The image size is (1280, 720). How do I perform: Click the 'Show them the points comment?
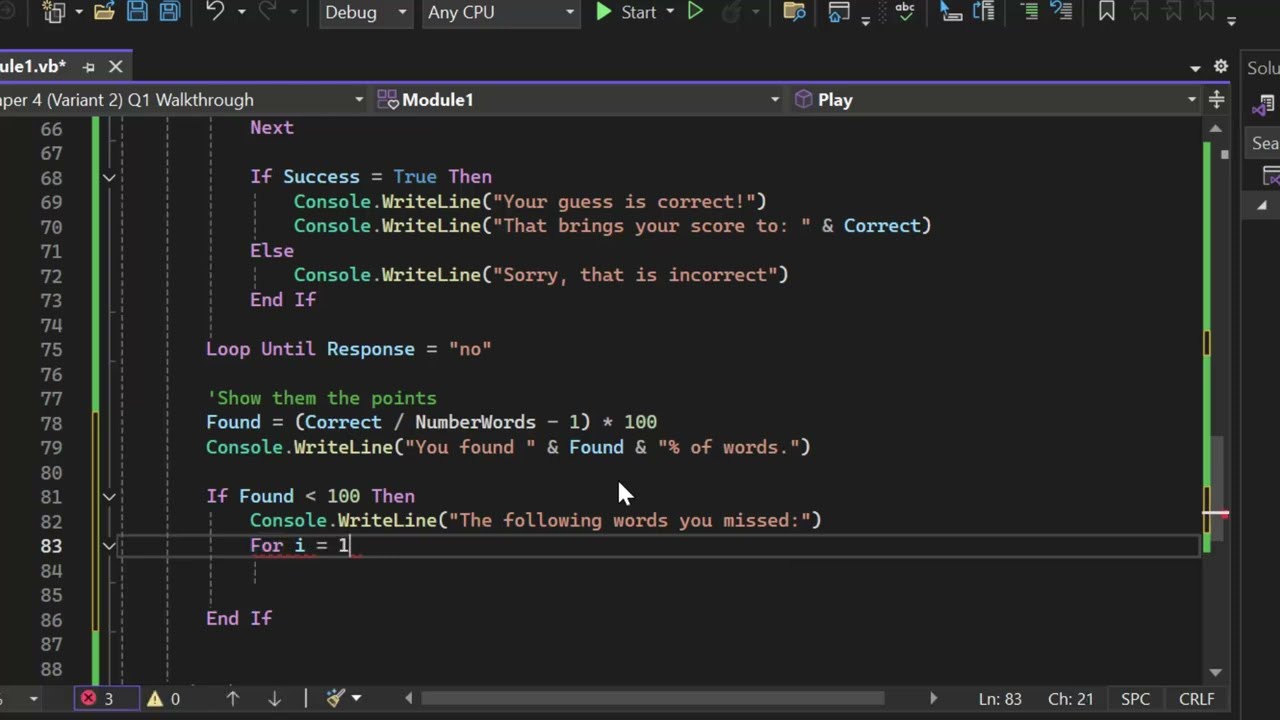click(x=321, y=398)
